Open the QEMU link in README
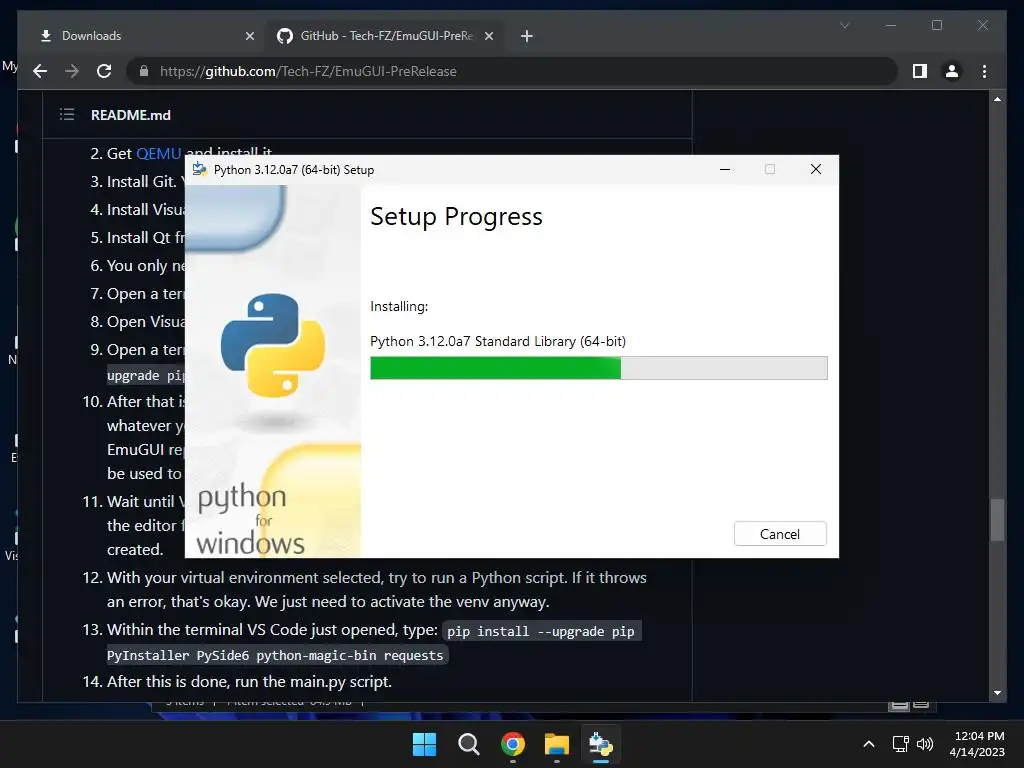The height and width of the screenshot is (768, 1024). click(159, 153)
